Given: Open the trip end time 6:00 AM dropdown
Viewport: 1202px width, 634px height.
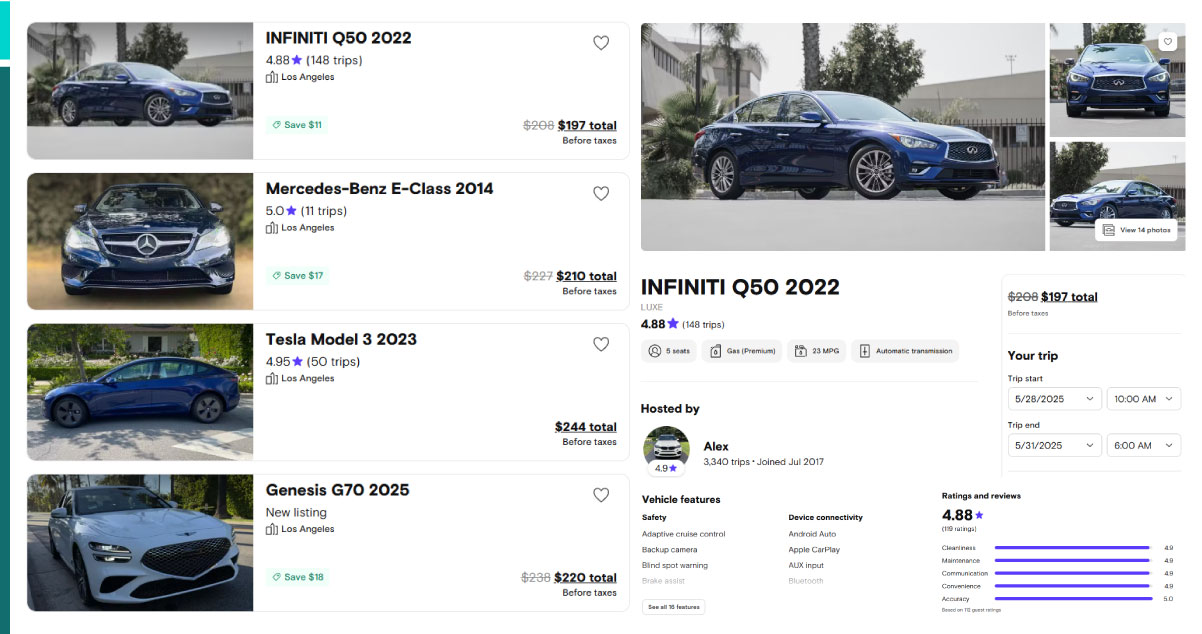Looking at the screenshot, I should 1143,446.
